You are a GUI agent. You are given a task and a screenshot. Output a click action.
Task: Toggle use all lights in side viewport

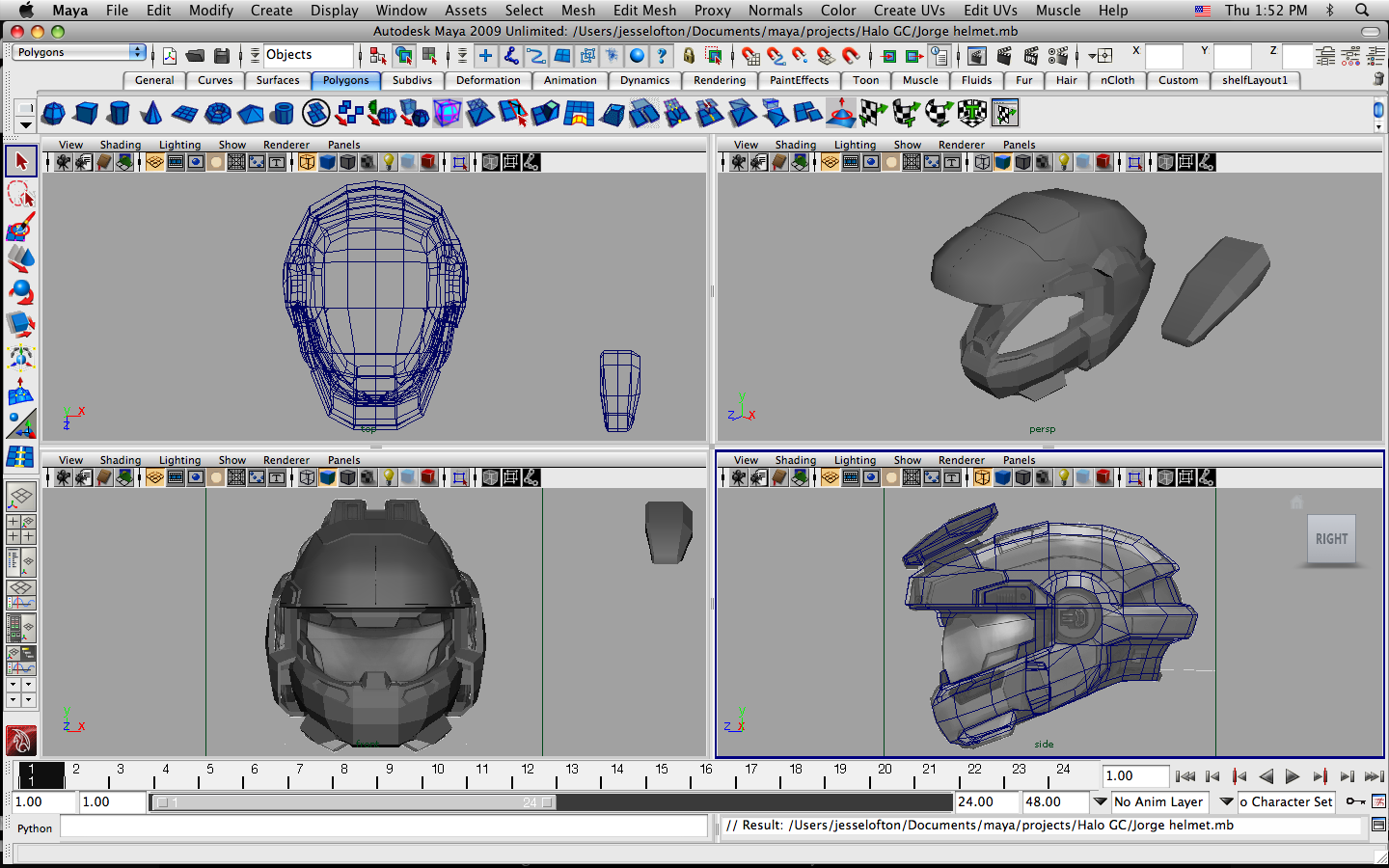click(x=1063, y=477)
